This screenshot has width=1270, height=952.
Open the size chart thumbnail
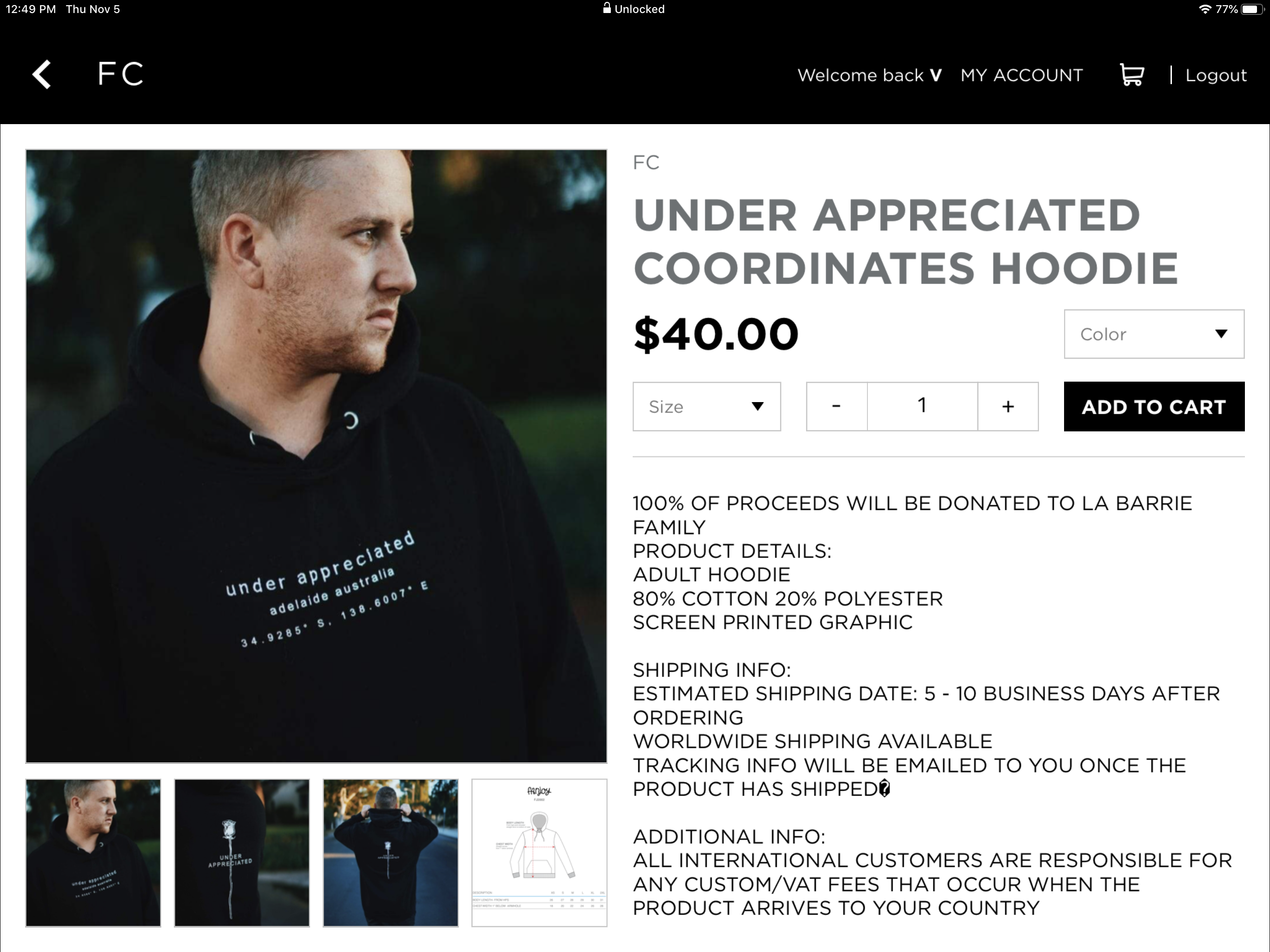539,852
